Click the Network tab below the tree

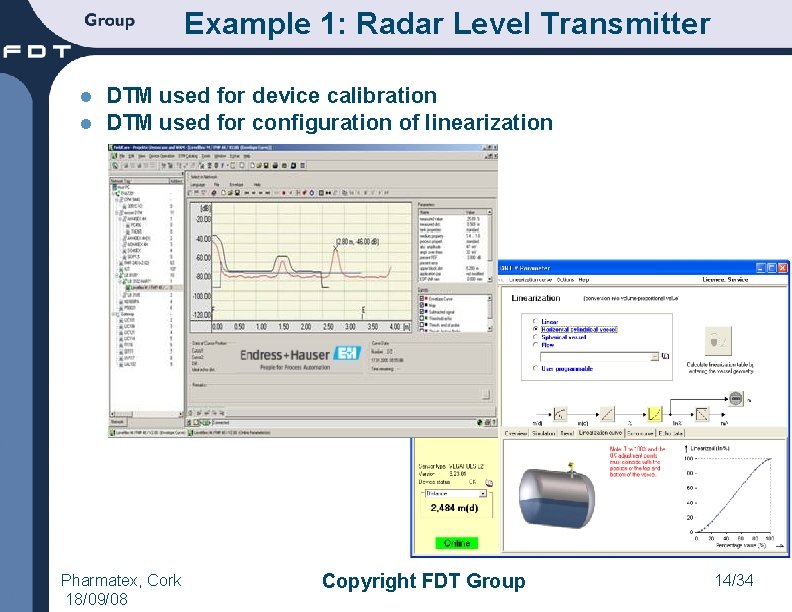point(117,421)
